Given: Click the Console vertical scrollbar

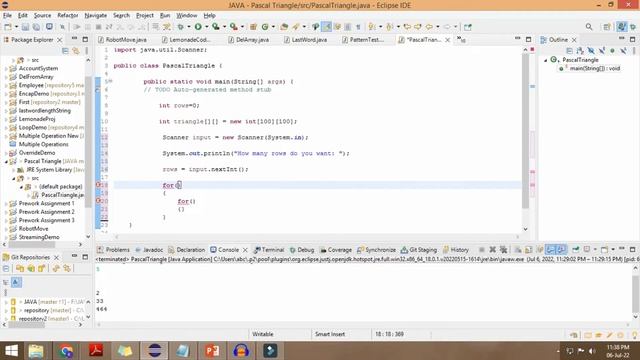Looking at the screenshot, I should (x=636, y=293).
